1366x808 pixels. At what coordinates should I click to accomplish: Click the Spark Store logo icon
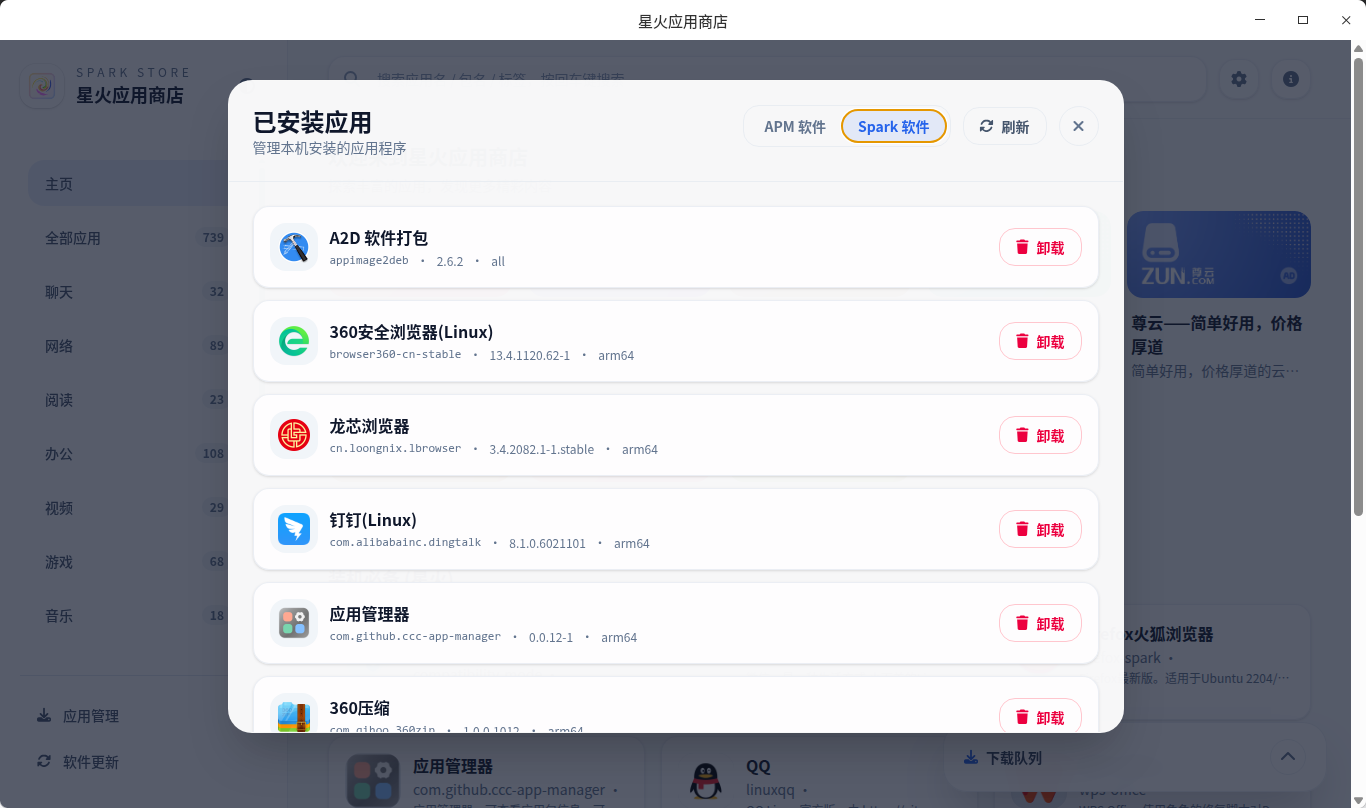(x=42, y=86)
